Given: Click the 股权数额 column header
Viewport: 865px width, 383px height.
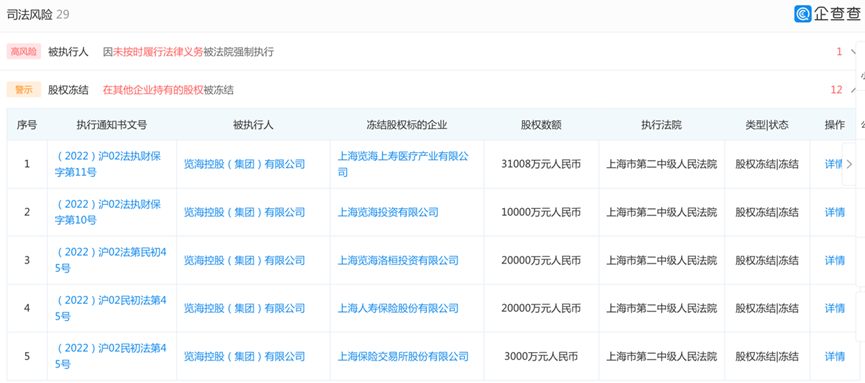Looking at the screenshot, I should pyautogui.click(x=541, y=125).
